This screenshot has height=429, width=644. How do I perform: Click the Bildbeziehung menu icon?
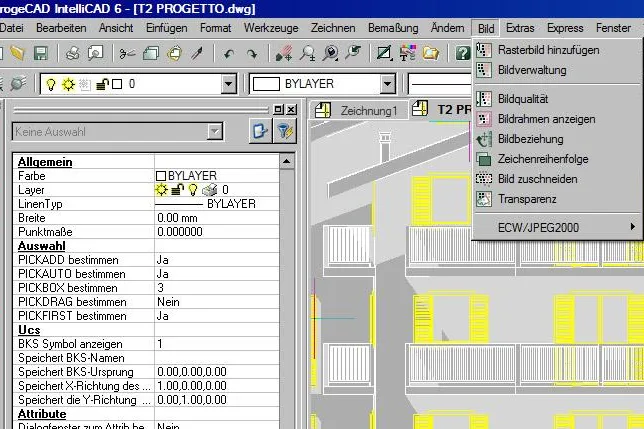pyautogui.click(x=484, y=139)
